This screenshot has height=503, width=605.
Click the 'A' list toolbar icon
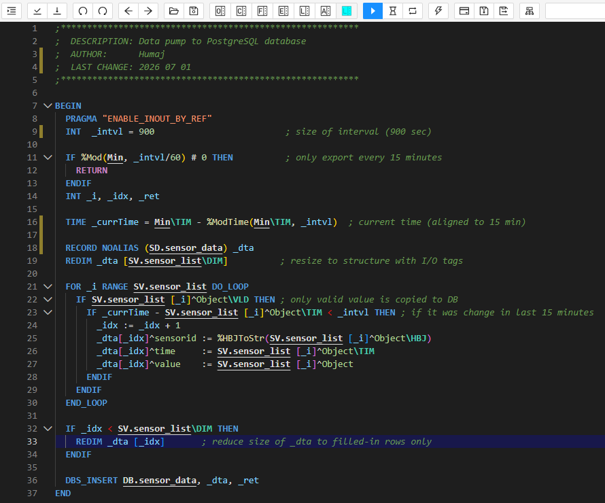[326, 11]
